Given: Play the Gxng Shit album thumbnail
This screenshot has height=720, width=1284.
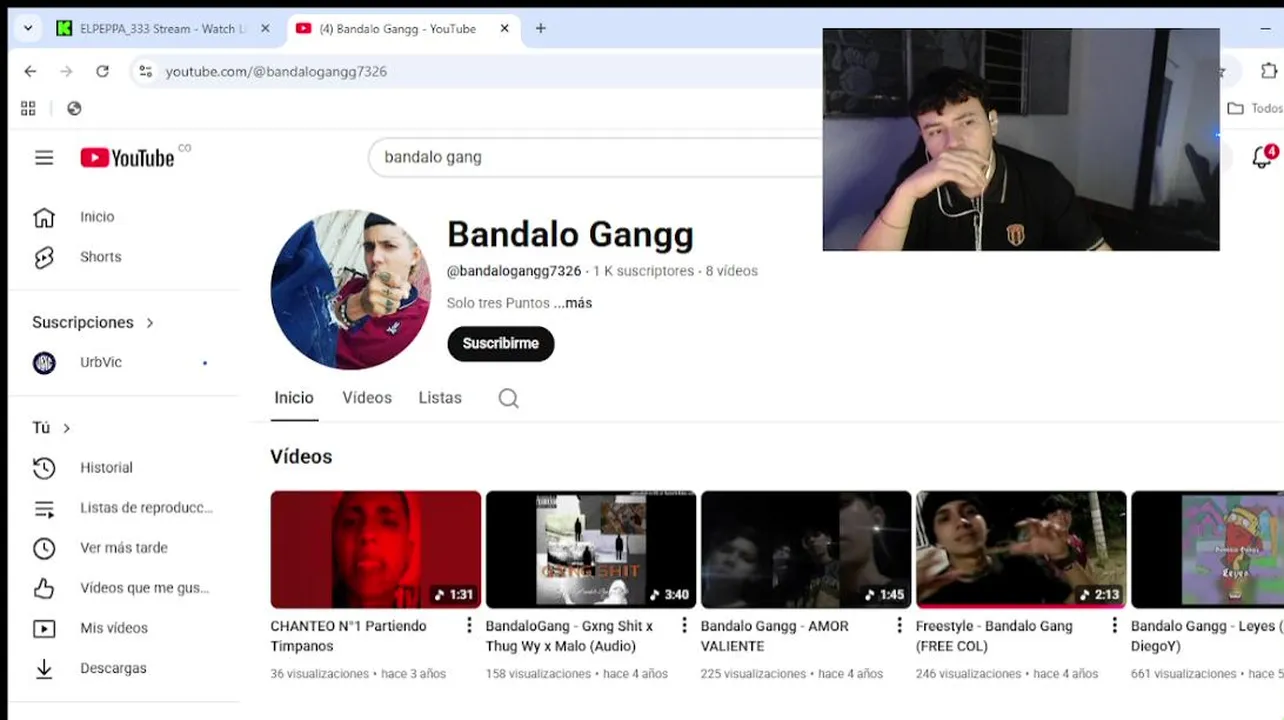Looking at the screenshot, I should pos(590,549).
